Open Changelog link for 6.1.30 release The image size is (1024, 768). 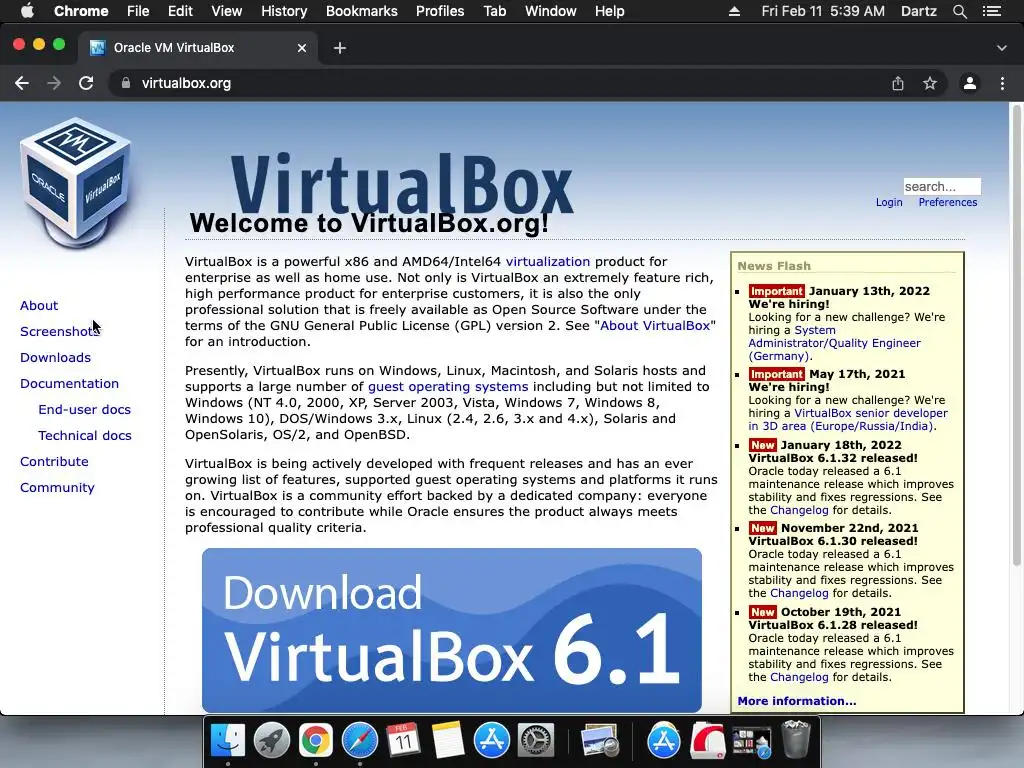coord(799,593)
